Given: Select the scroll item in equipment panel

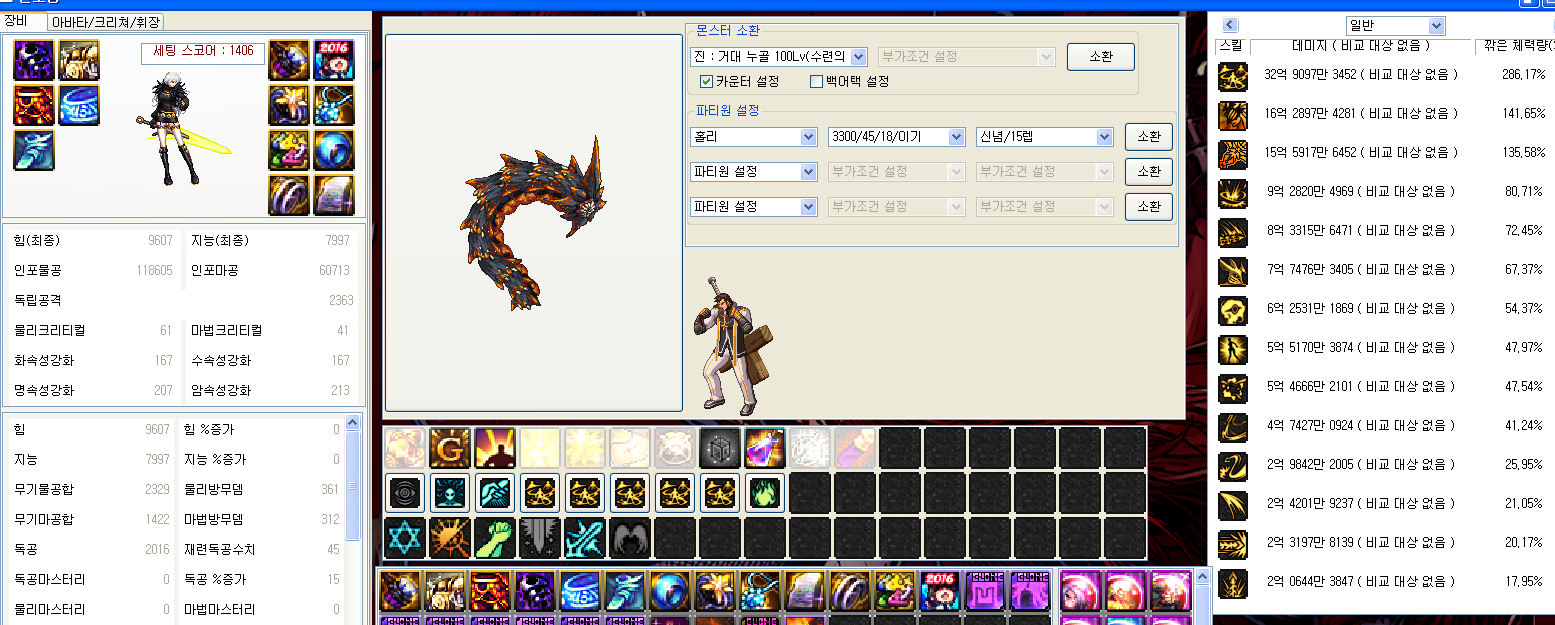Looking at the screenshot, I should tap(333, 195).
